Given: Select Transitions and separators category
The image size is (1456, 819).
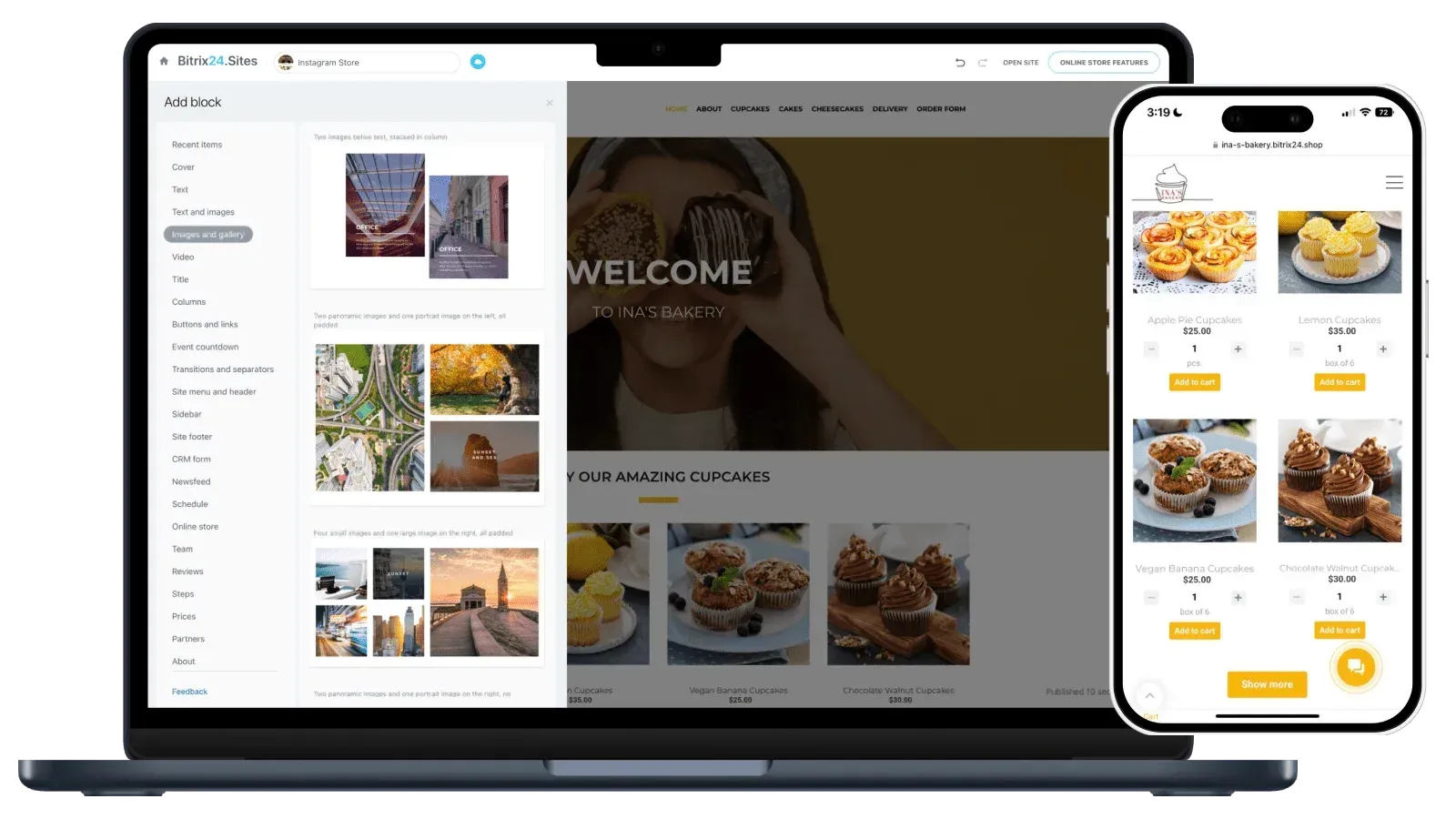Looking at the screenshot, I should pyautogui.click(x=223, y=369).
